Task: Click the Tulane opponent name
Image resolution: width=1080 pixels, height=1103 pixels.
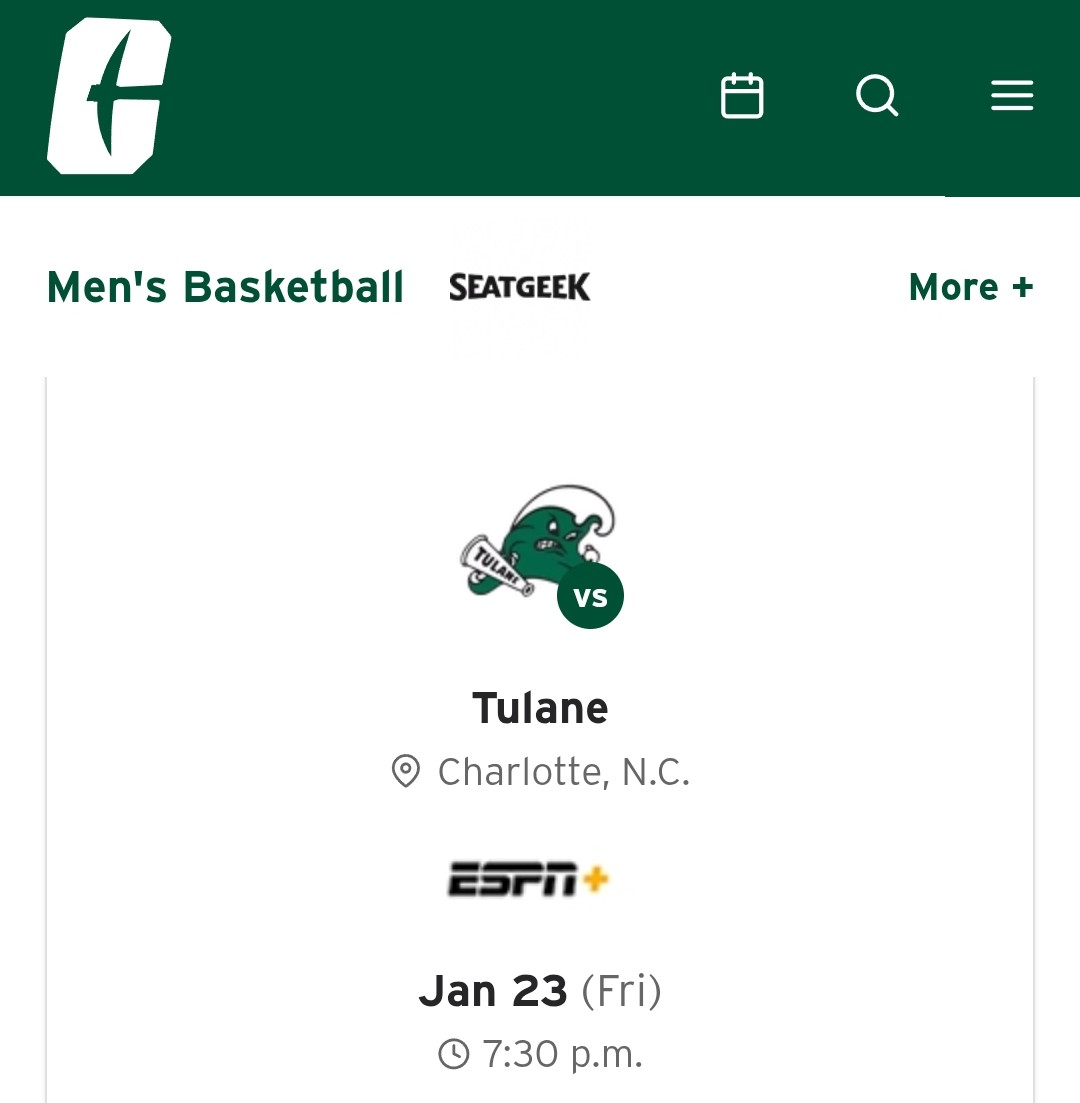Action: [x=540, y=709]
